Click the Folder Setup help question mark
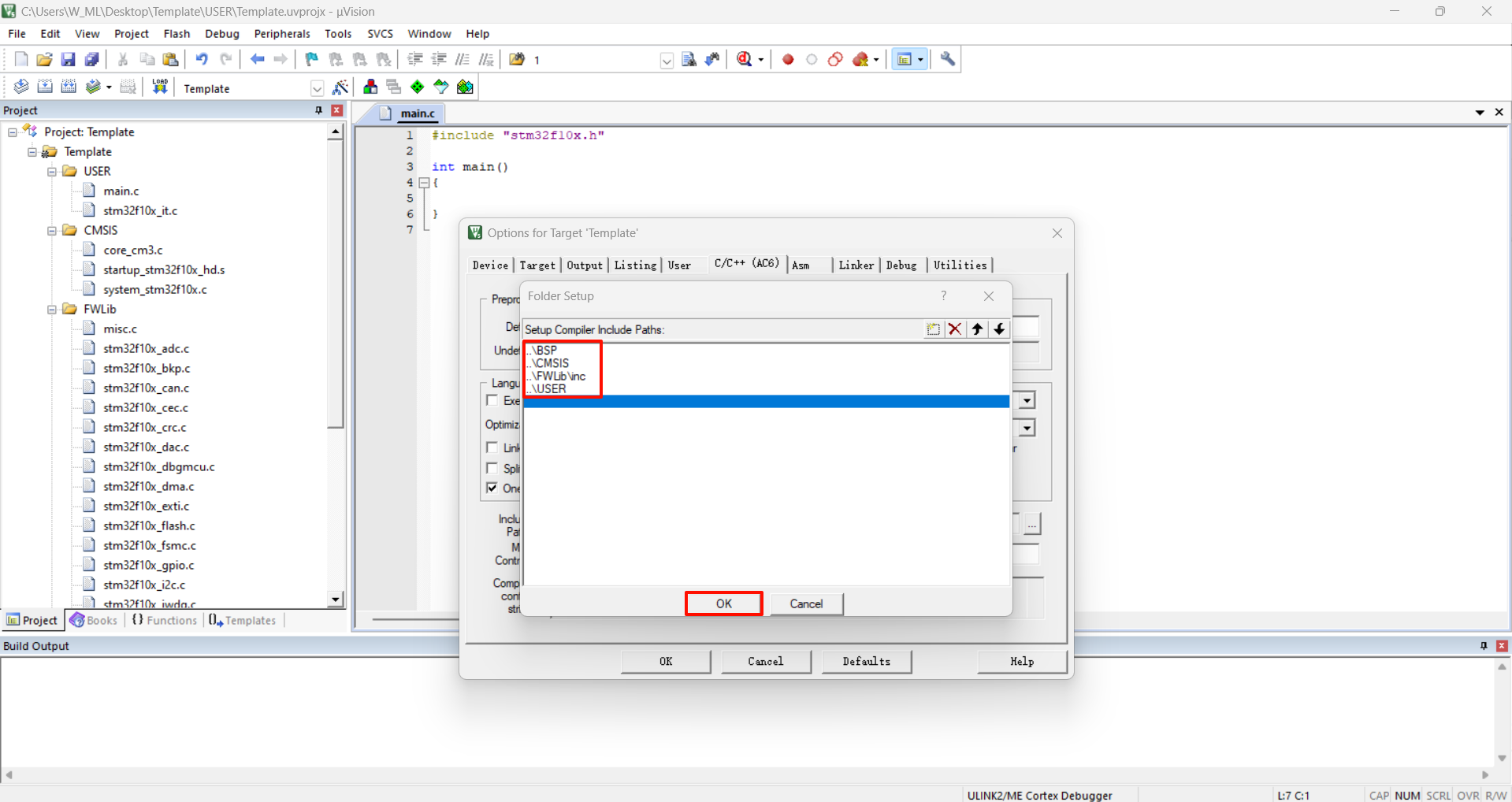Image resolution: width=1512 pixels, height=802 pixels. 943,296
